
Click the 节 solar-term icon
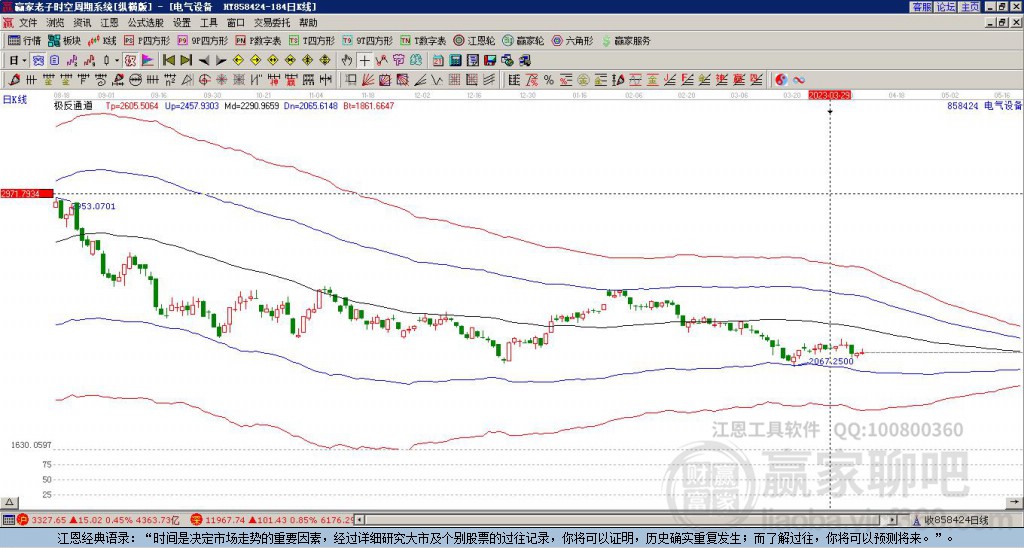point(398,61)
